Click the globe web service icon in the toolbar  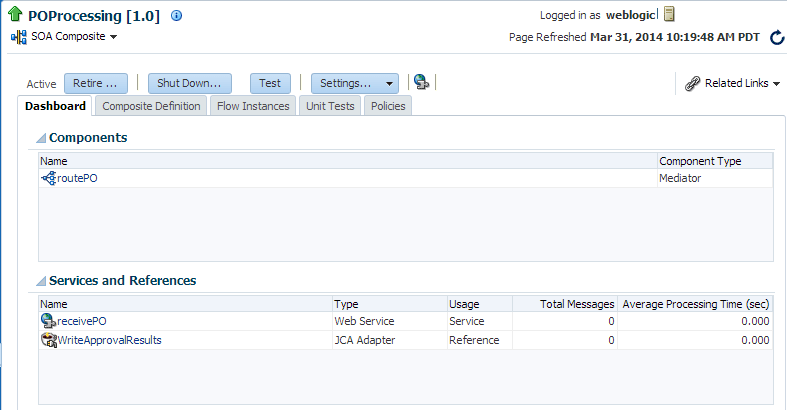tap(422, 82)
